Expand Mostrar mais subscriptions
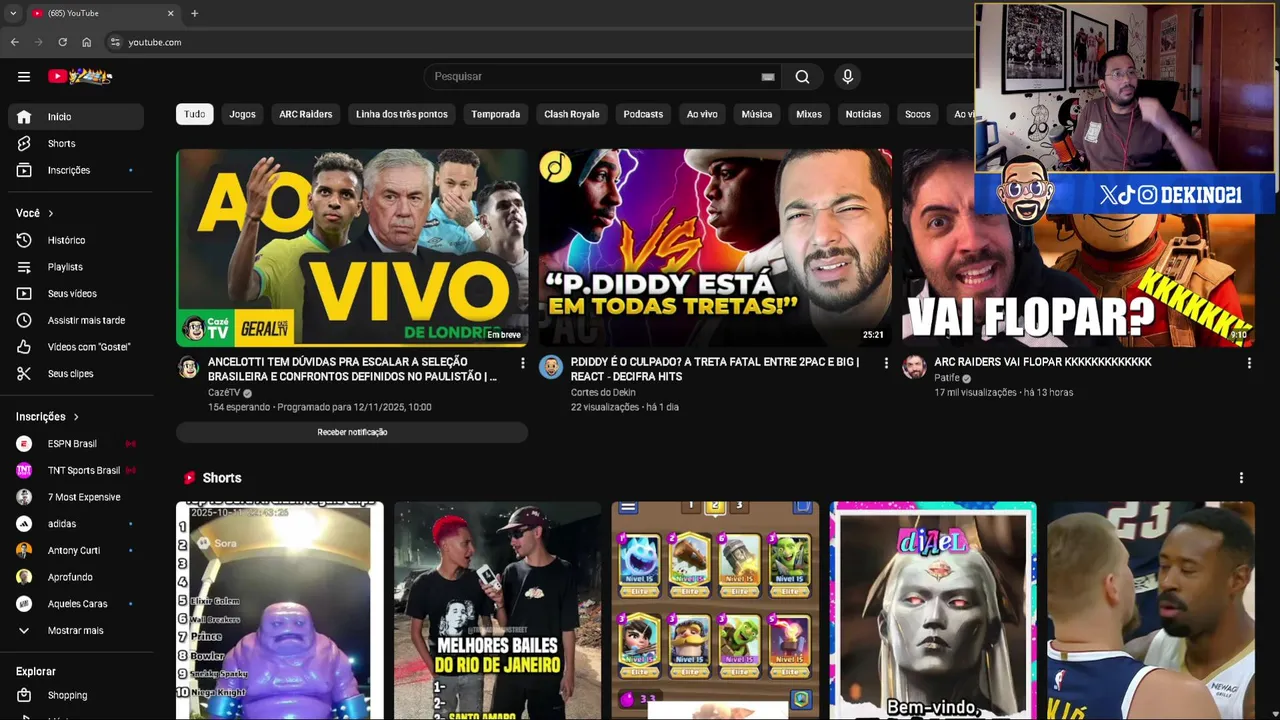Viewport: 1280px width, 720px height. tap(76, 631)
